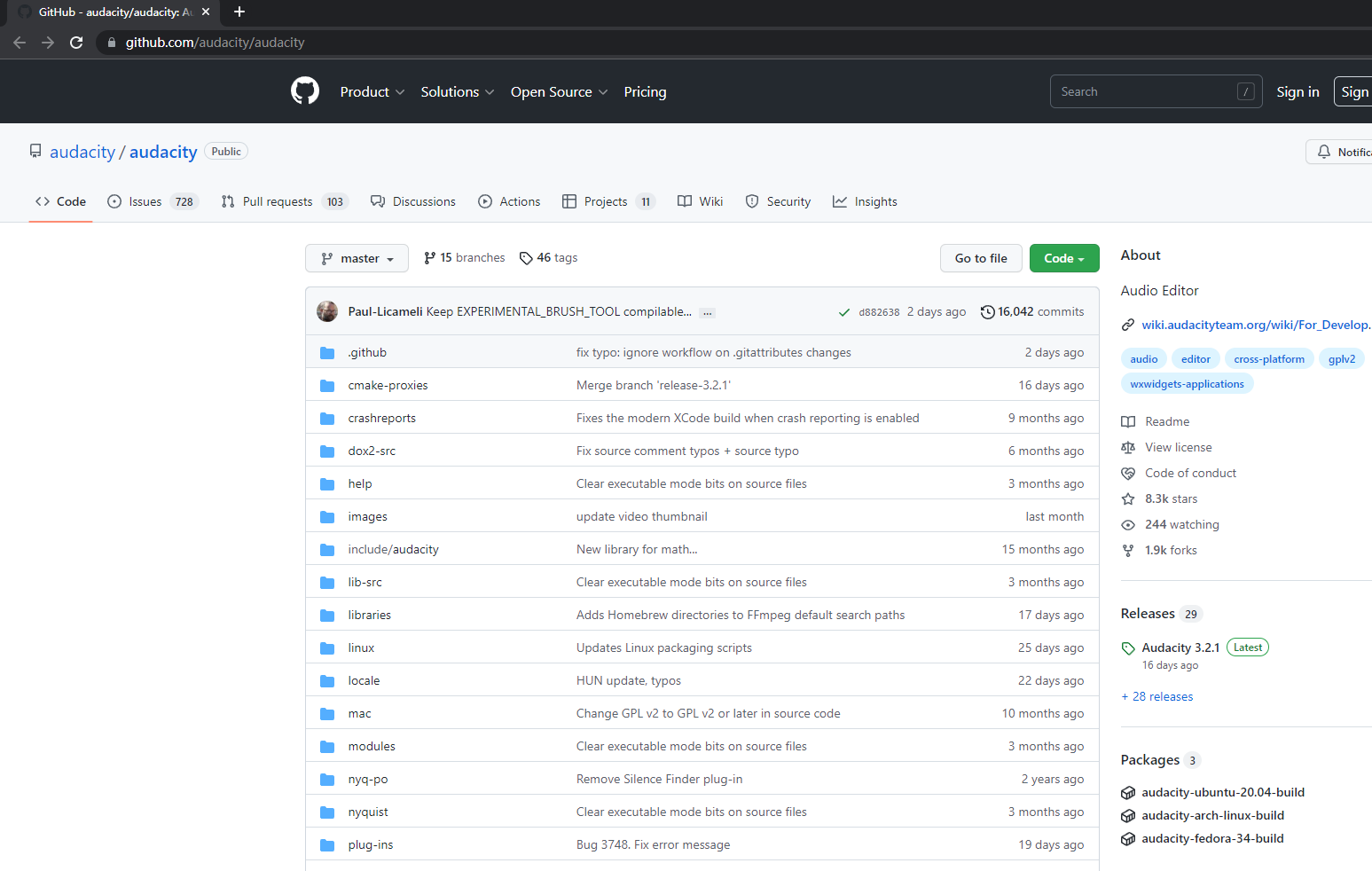Open the Pull requests tab
Viewport: 1372px width, 871px height.
(x=285, y=202)
